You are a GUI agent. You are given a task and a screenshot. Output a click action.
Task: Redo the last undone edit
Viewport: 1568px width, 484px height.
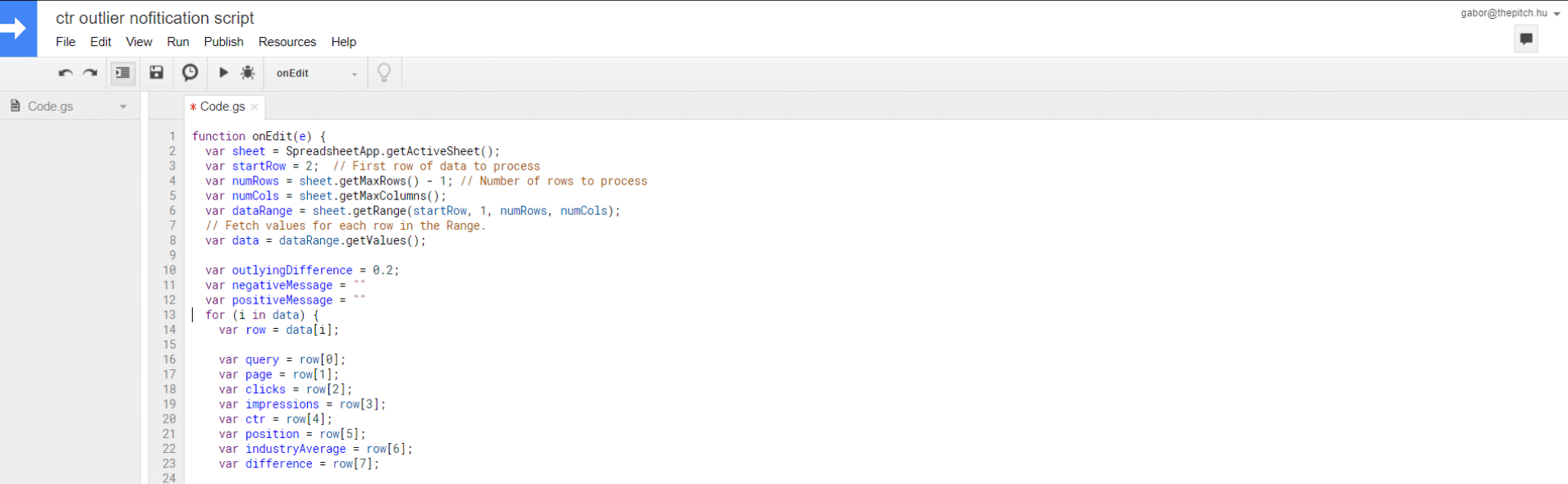point(90,73)
